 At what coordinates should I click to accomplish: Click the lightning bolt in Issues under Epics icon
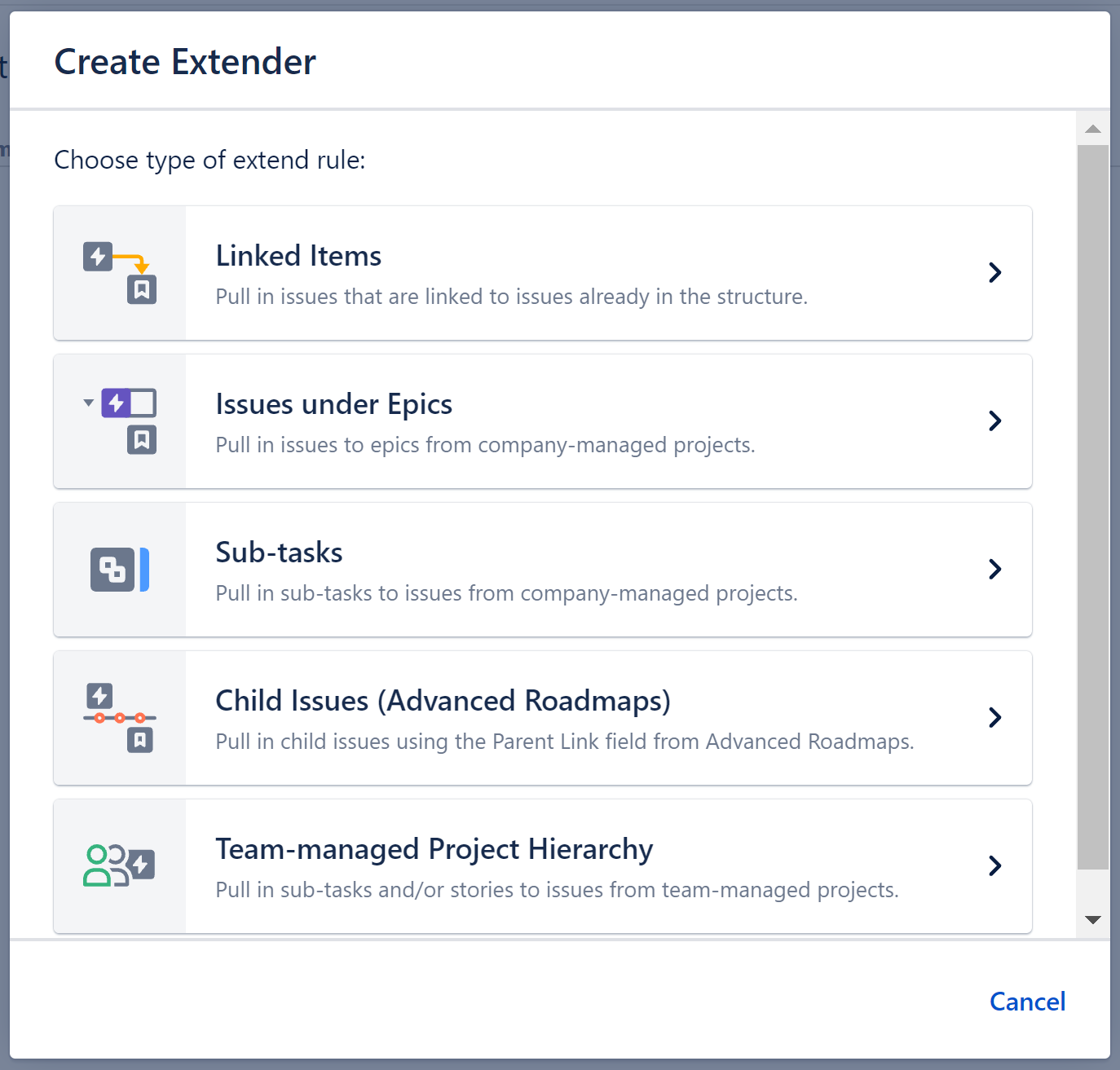[x=117, y=402]
